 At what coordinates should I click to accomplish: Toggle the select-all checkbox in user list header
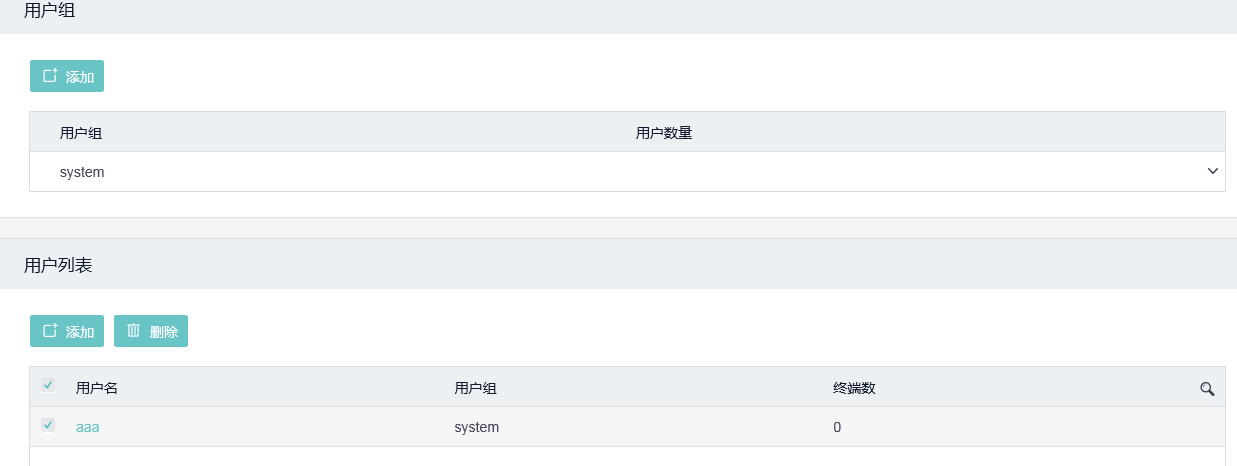click(x=48, y=386)
